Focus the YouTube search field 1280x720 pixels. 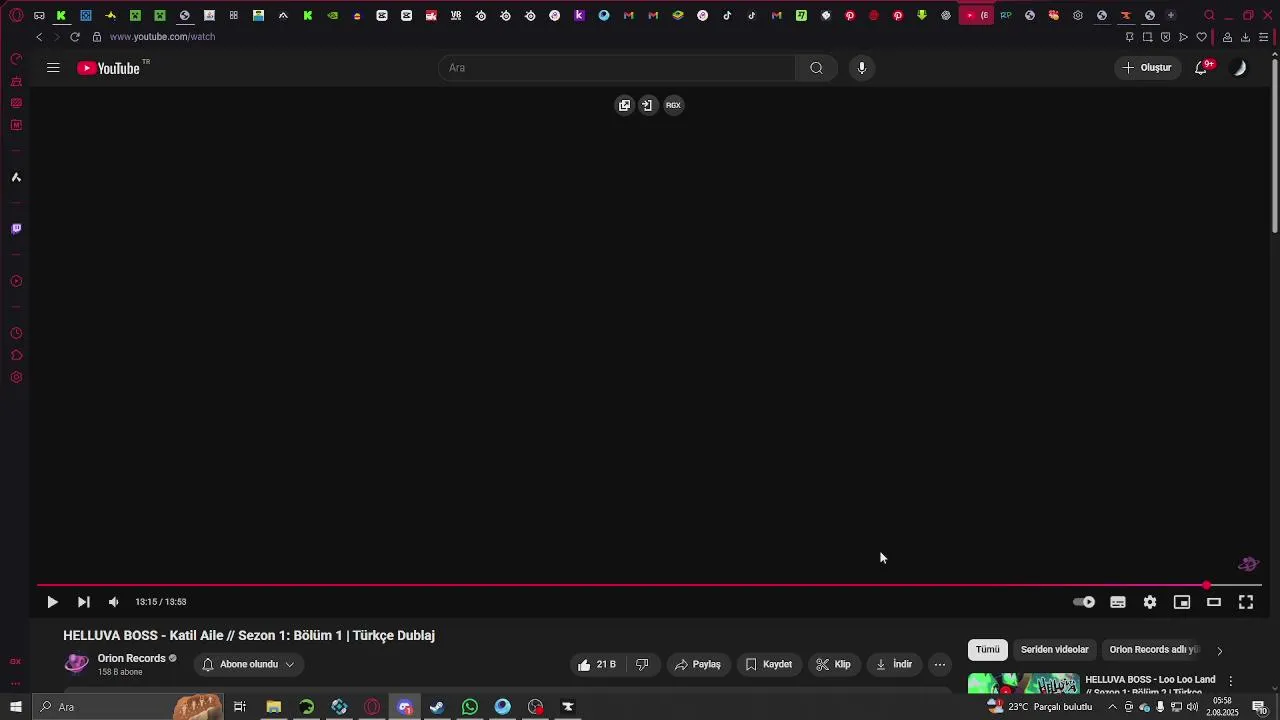(617, 68)
